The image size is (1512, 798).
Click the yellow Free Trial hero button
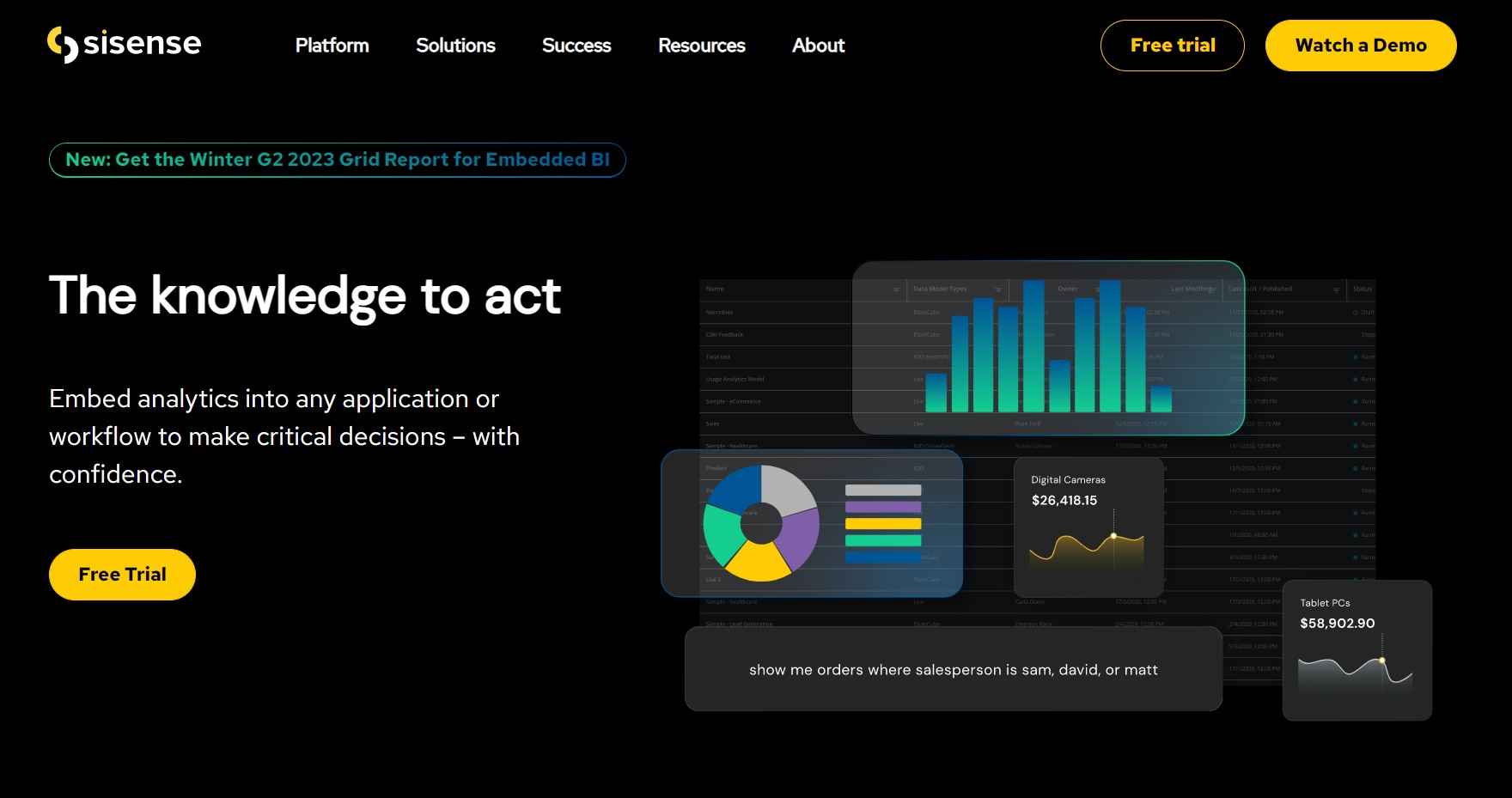(122, 575)
